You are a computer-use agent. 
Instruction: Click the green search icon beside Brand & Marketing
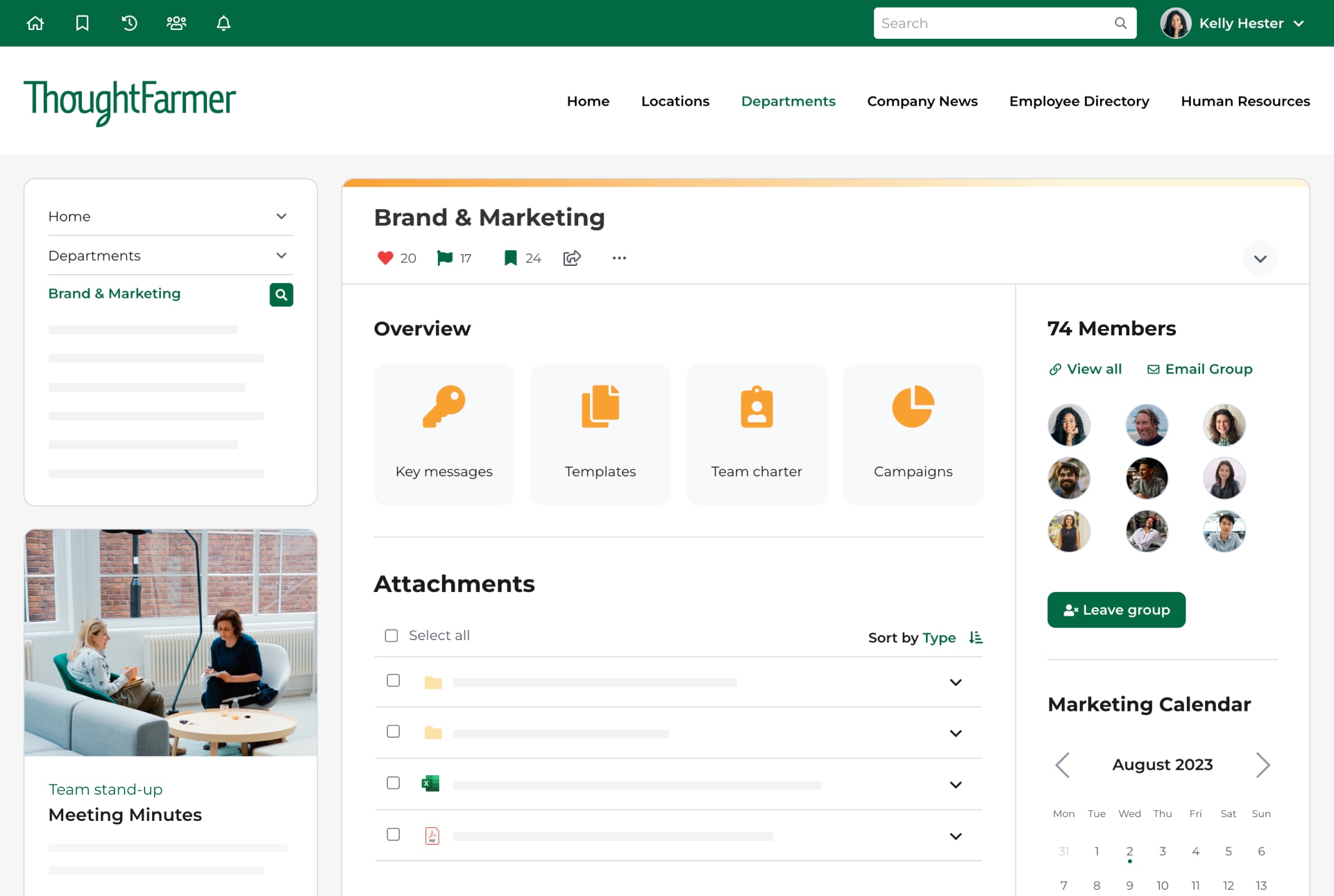pyautogui.click(x=281, y=295)
